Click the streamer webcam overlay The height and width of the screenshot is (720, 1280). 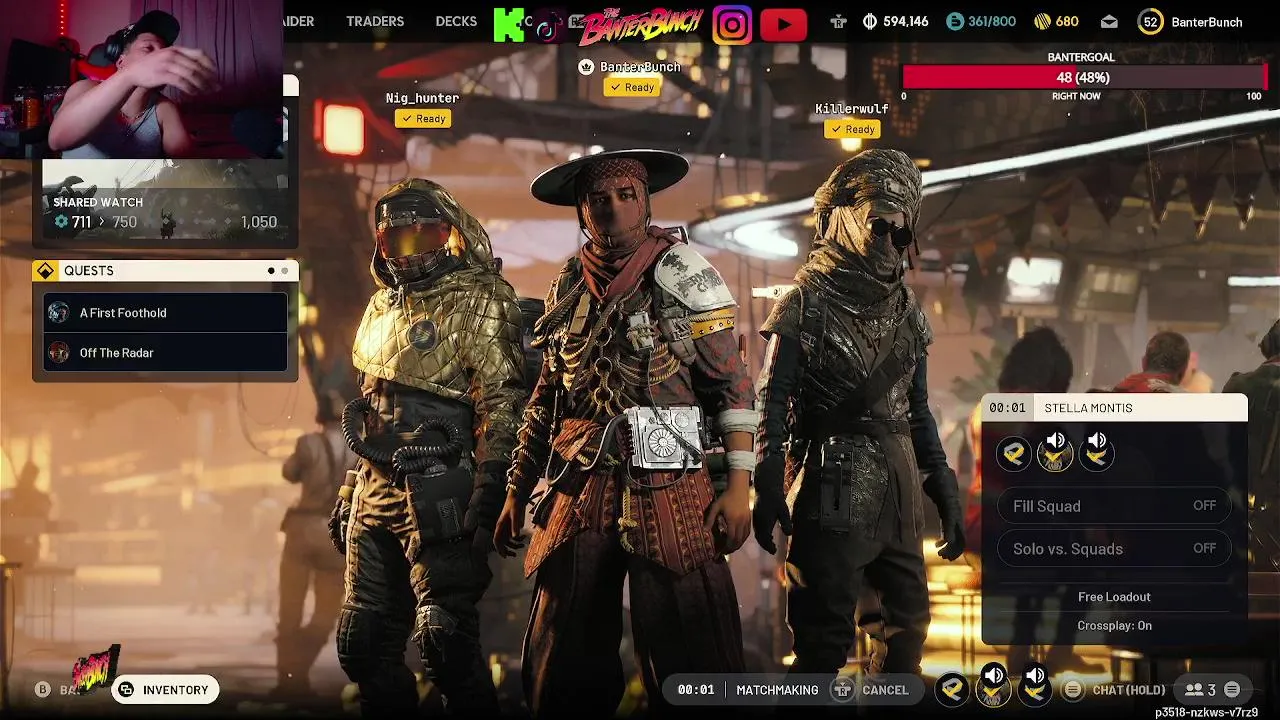coord(140,80)
